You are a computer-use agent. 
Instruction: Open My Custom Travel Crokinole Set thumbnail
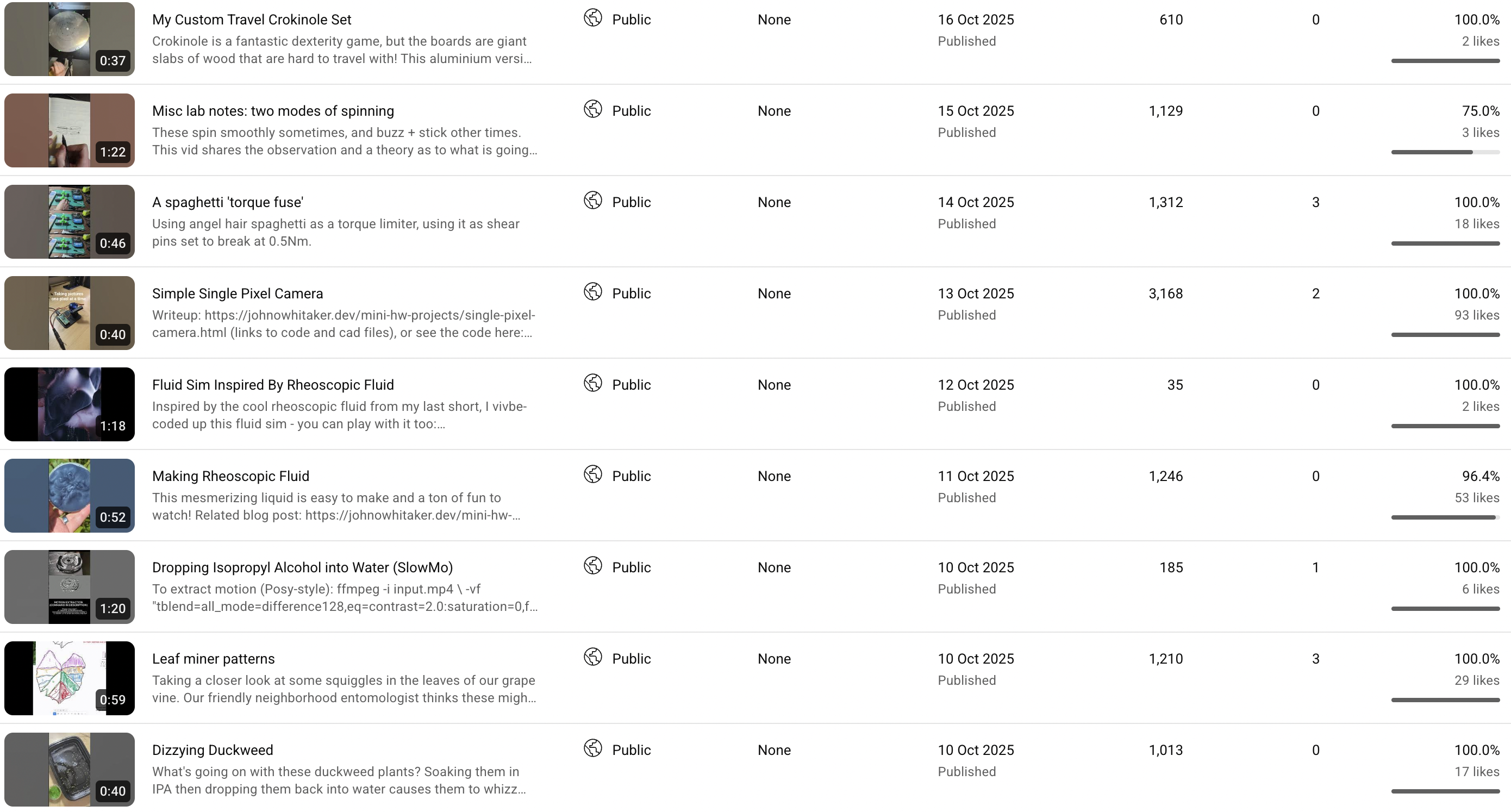69,39
